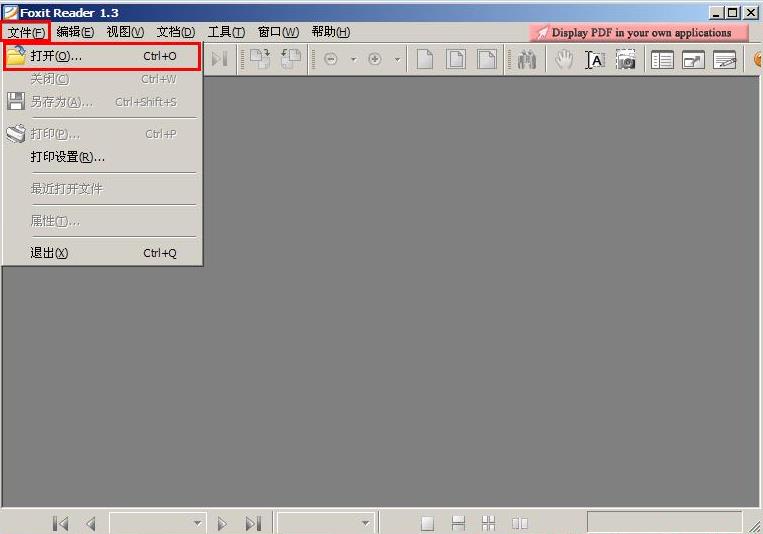Go to next page in bottom bar

coord(222,524)
